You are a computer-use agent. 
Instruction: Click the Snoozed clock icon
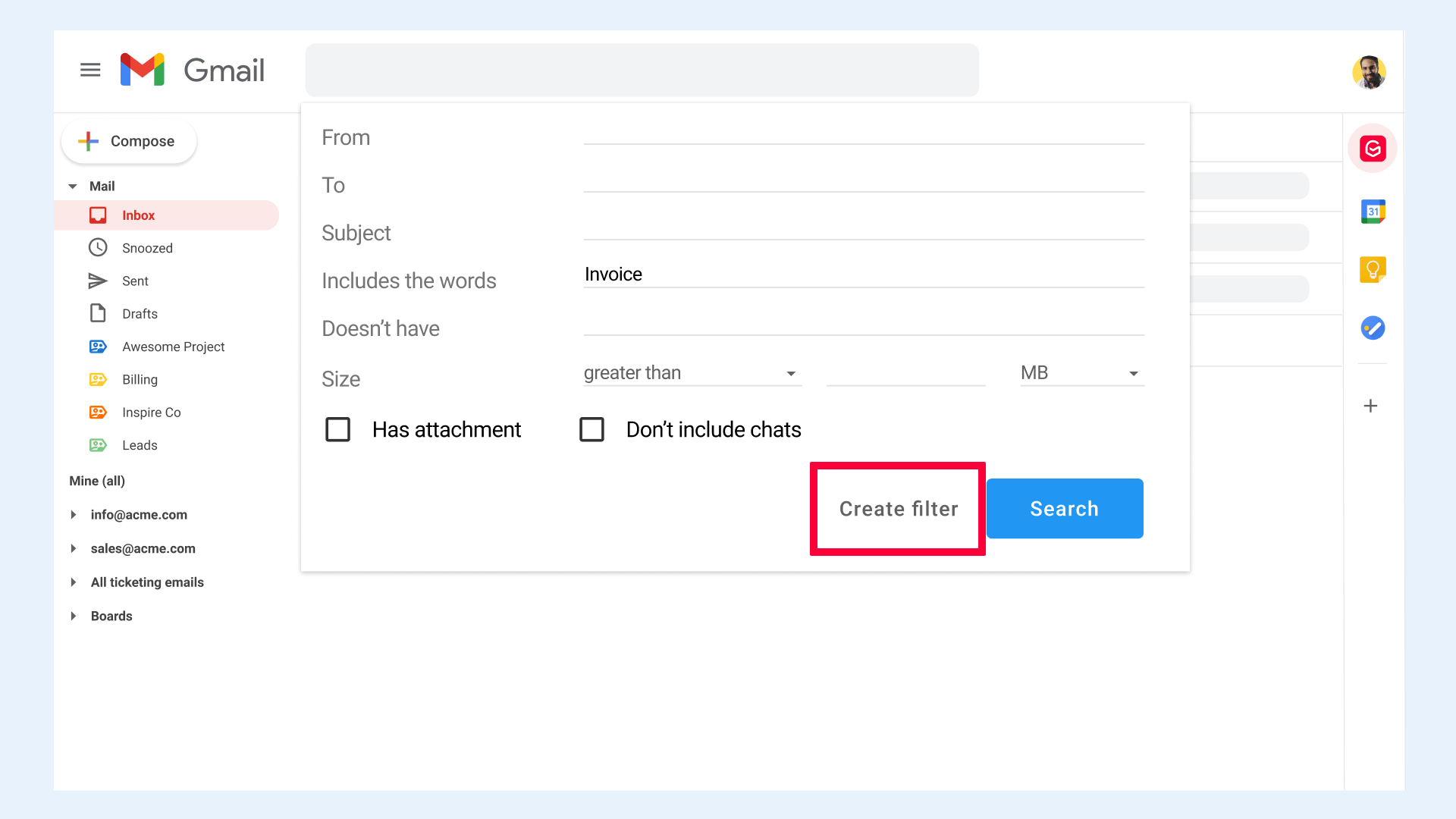pos(98,247)
